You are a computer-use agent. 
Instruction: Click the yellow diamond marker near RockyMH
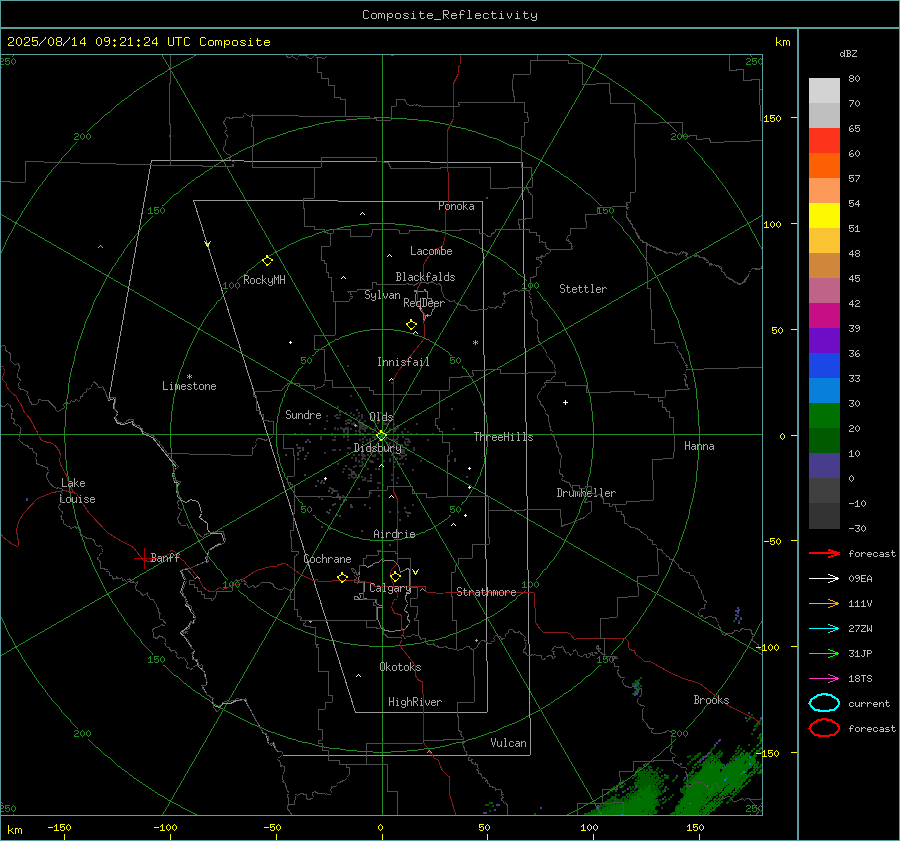point(267,261)
